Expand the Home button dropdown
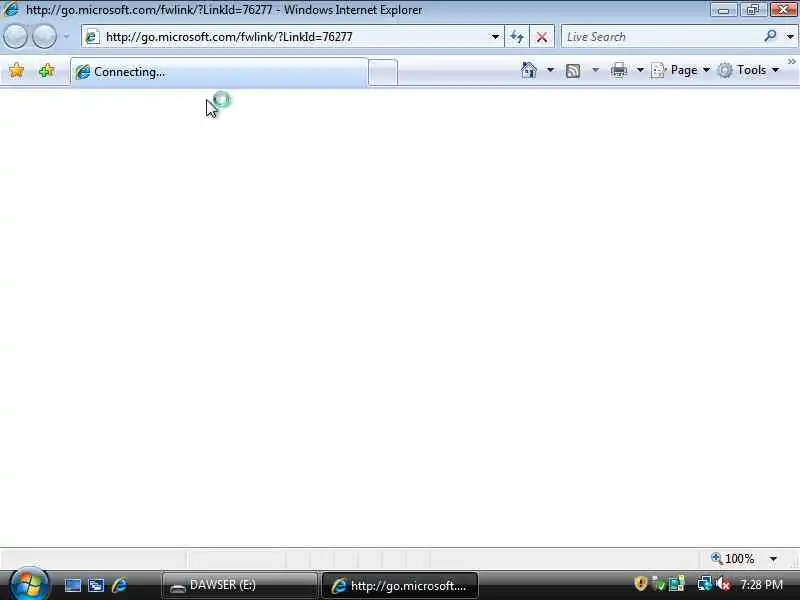 coord(550,70)
